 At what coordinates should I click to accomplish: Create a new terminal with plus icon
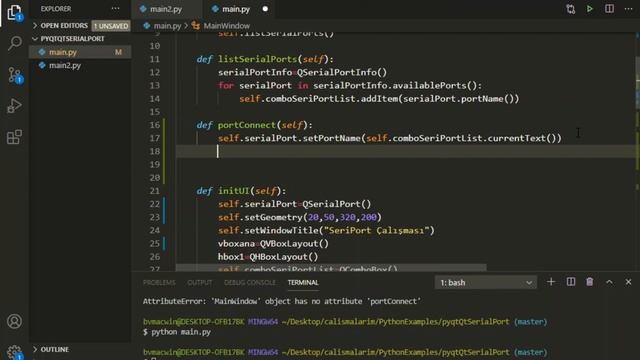[551, 282]
